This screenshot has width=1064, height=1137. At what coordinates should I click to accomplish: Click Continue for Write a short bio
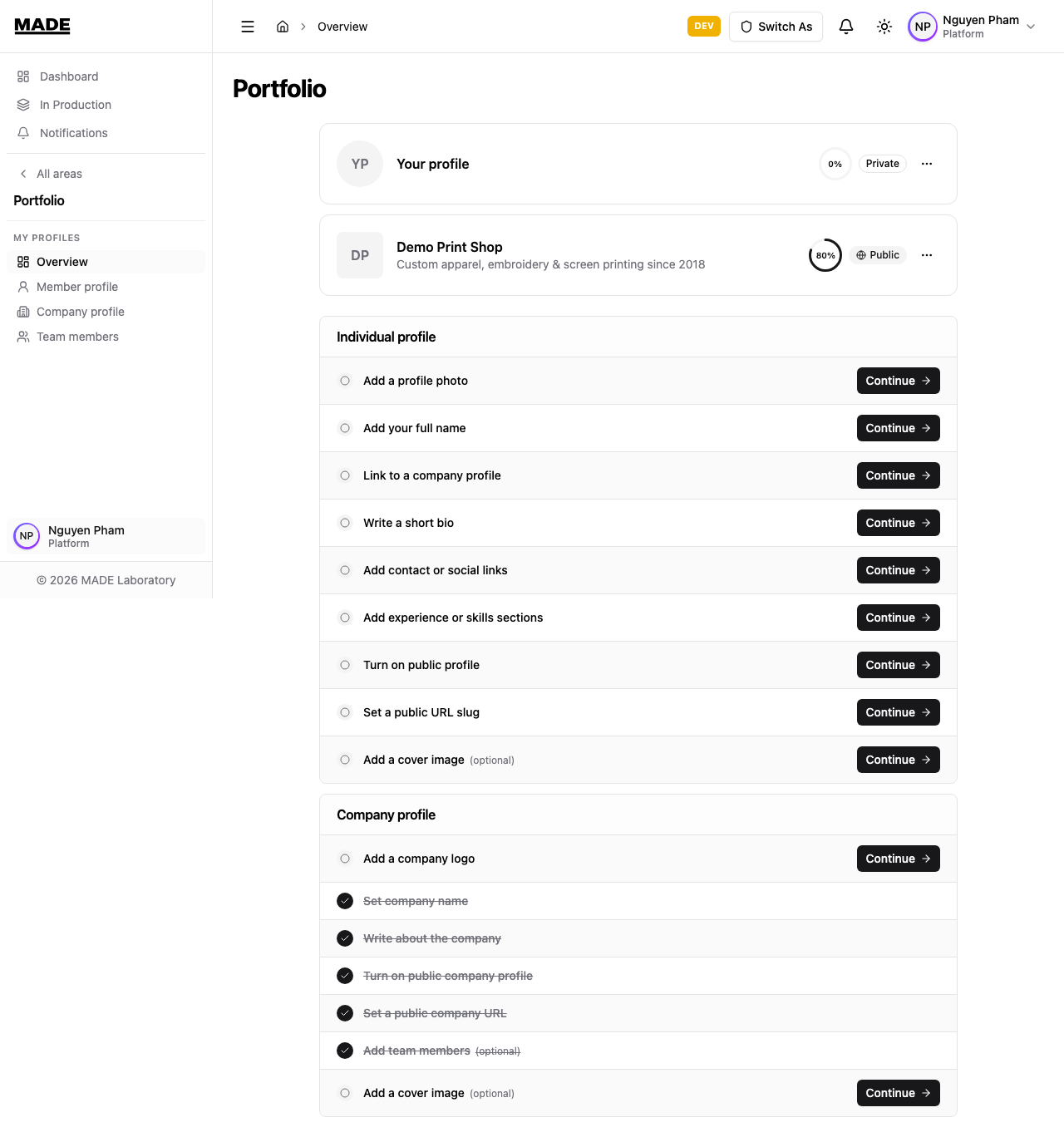[x=898, y=523]
